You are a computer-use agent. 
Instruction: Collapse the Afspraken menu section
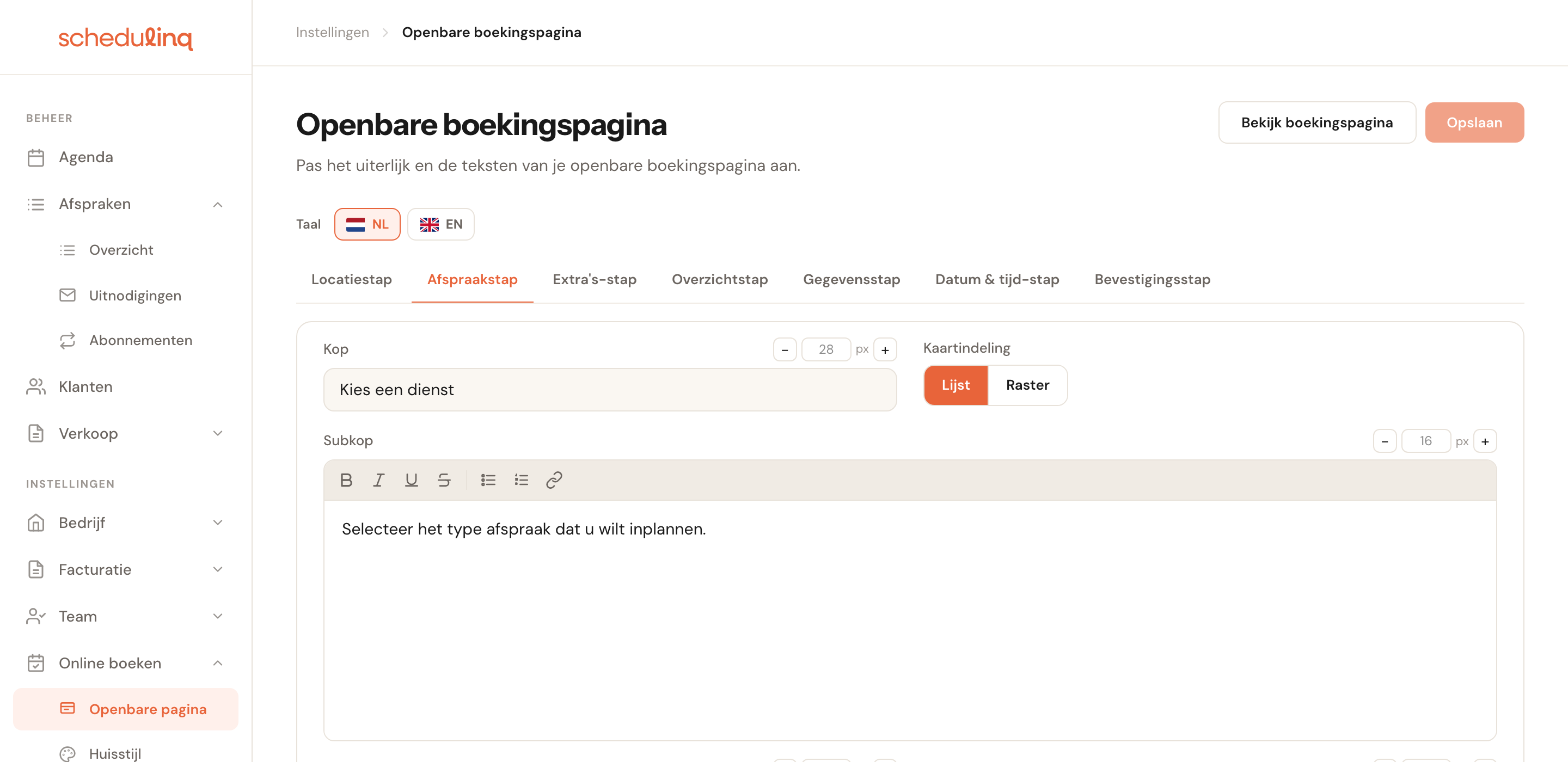click(125, 204)
